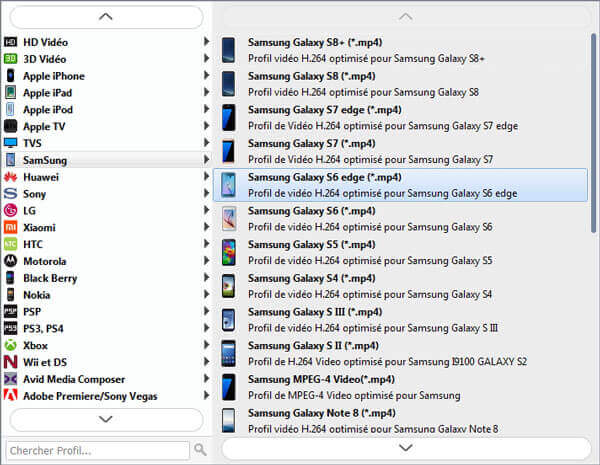Expand the LG submenu arrow
Image resolution: width=600 pixels, height=465 pixels.
pos(206,211)
